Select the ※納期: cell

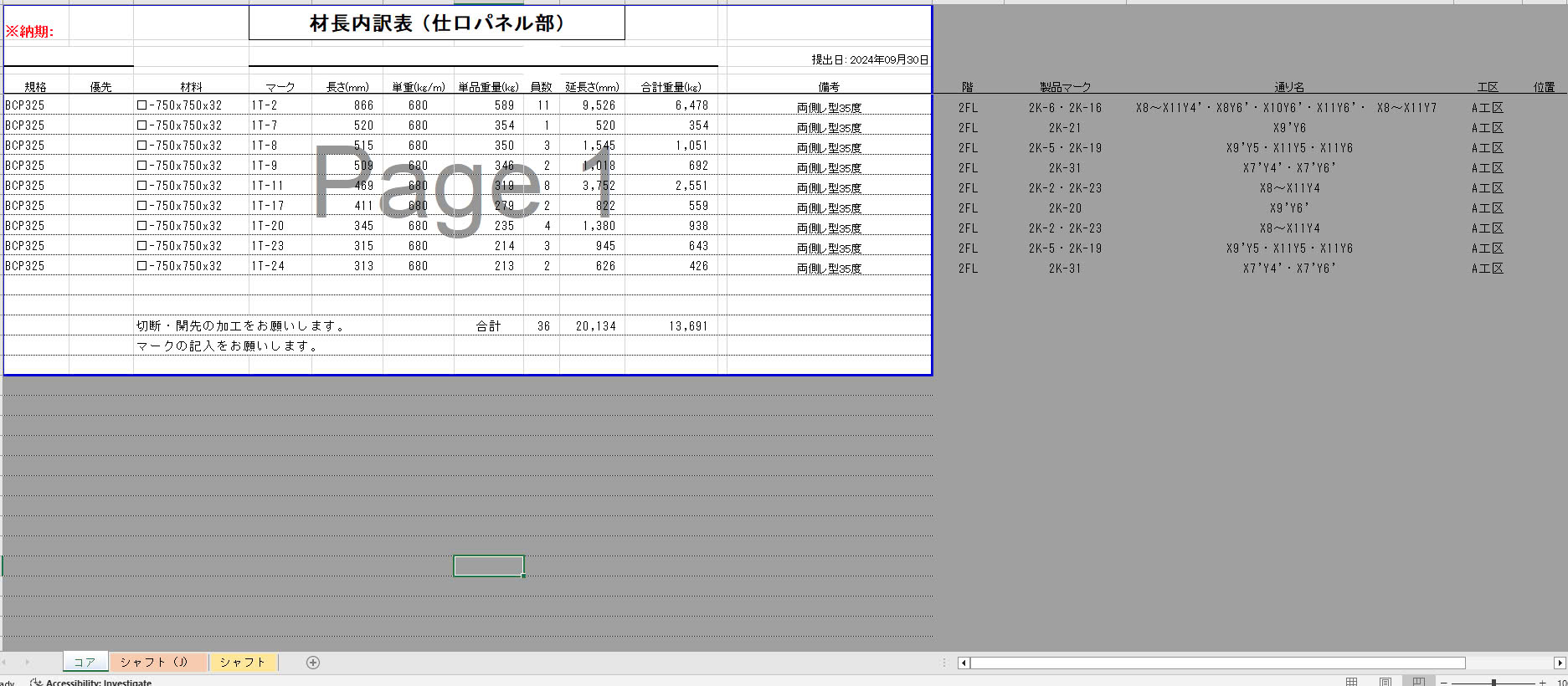click(30, 32)
